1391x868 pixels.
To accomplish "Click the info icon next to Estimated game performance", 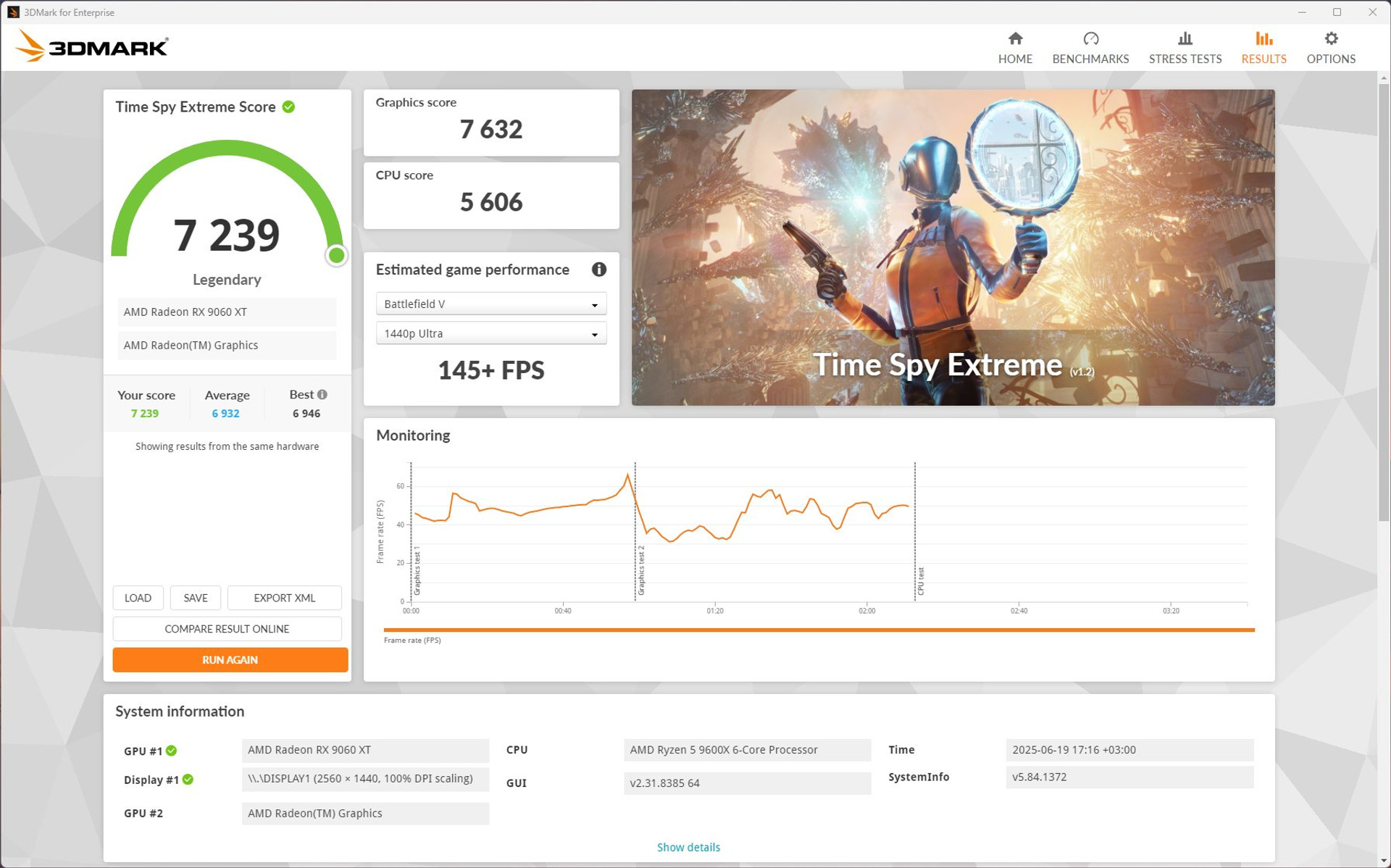I will point(598,270).
